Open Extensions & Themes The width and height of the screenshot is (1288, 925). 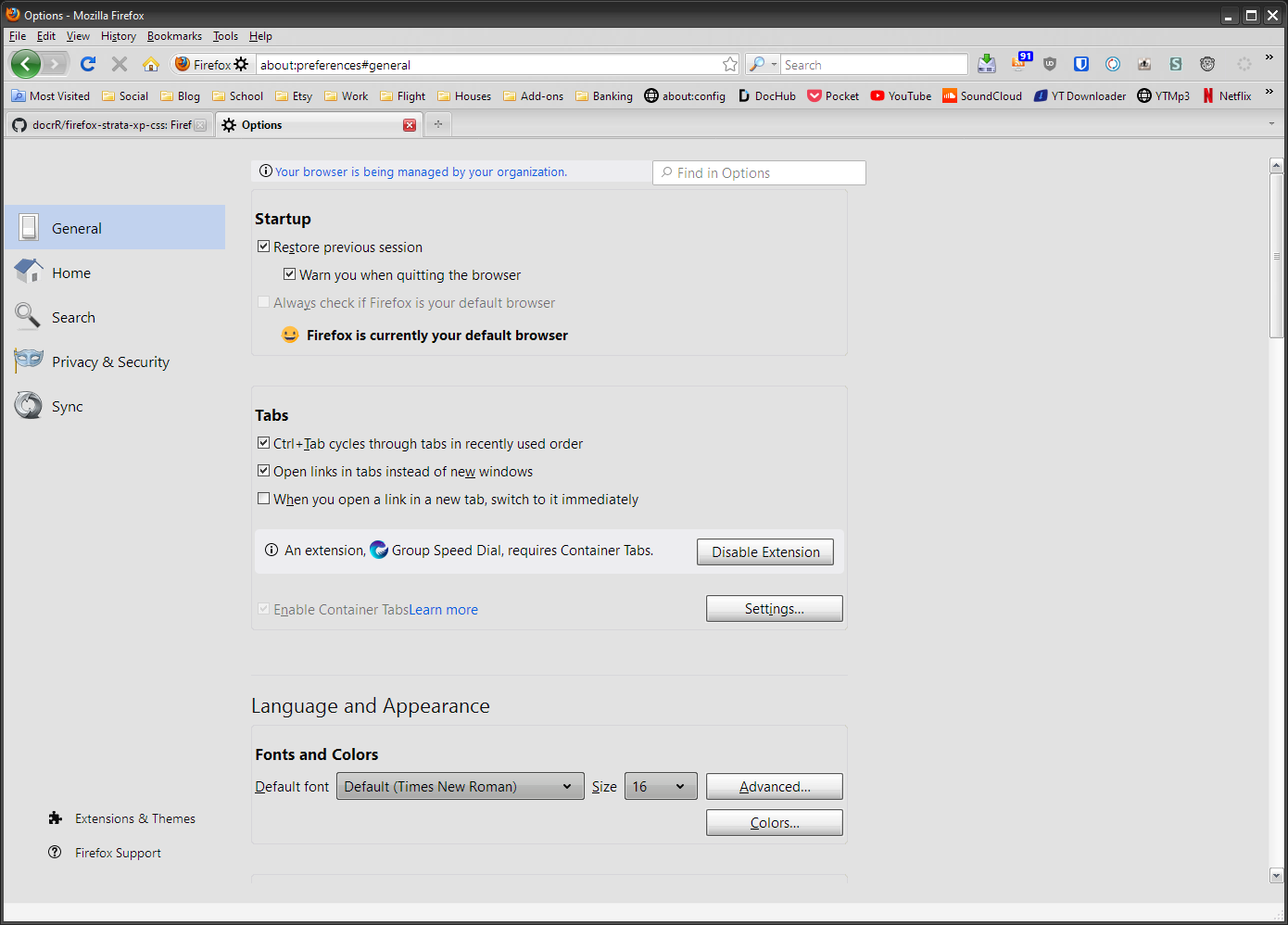[134, 818]
